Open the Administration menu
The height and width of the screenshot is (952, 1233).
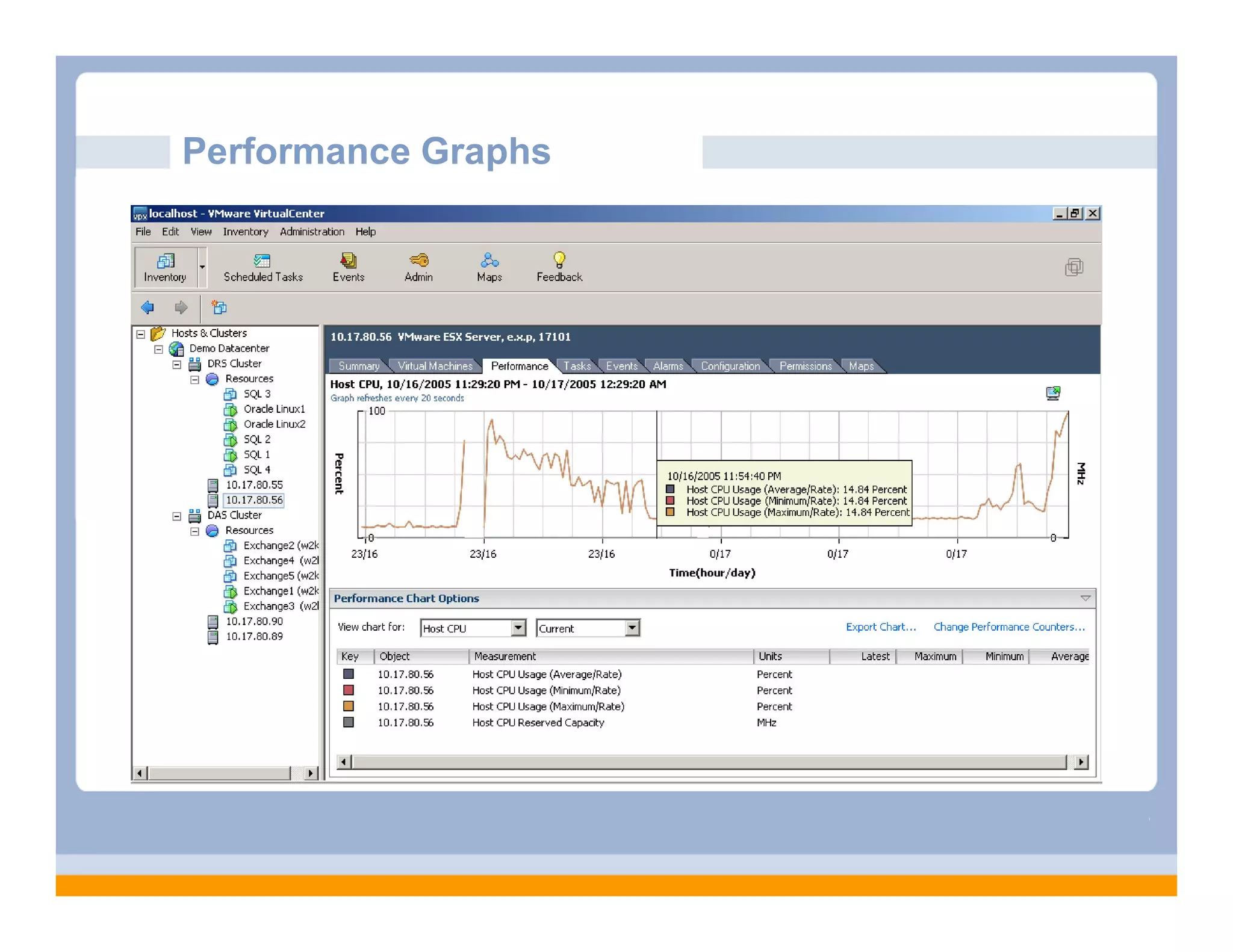[x=312, y=232]
